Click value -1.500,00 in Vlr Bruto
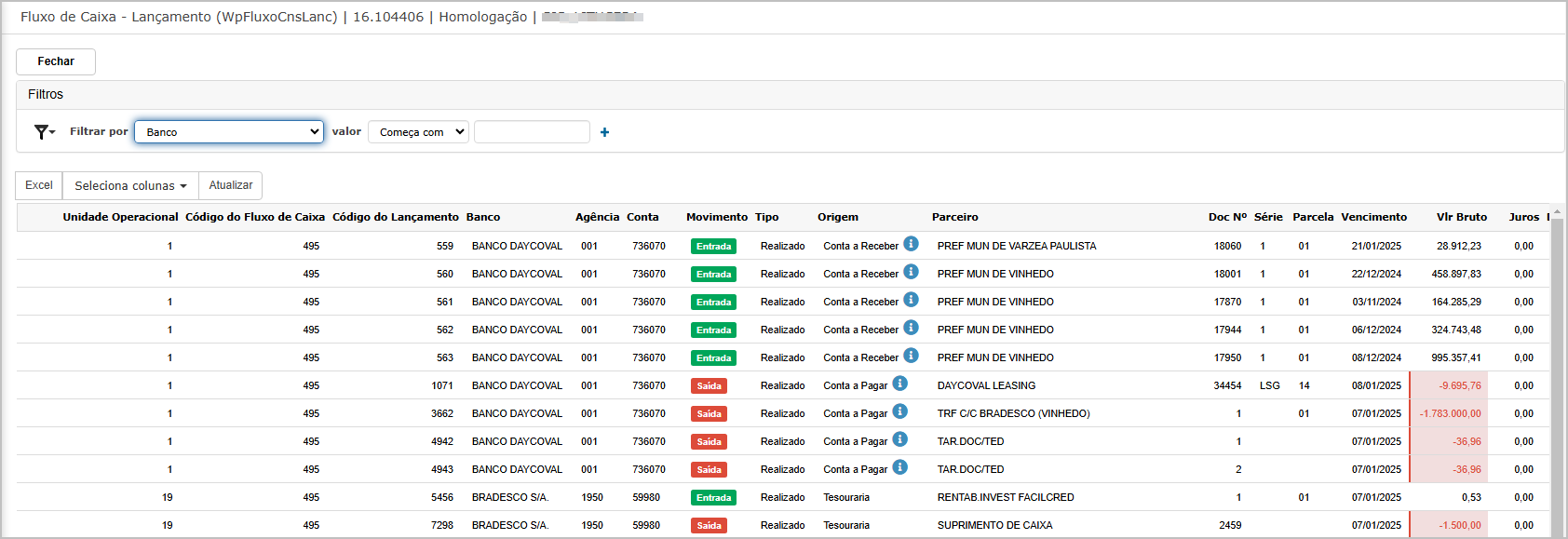This screenshot has width=1568, height=539. coord(1460,525)
